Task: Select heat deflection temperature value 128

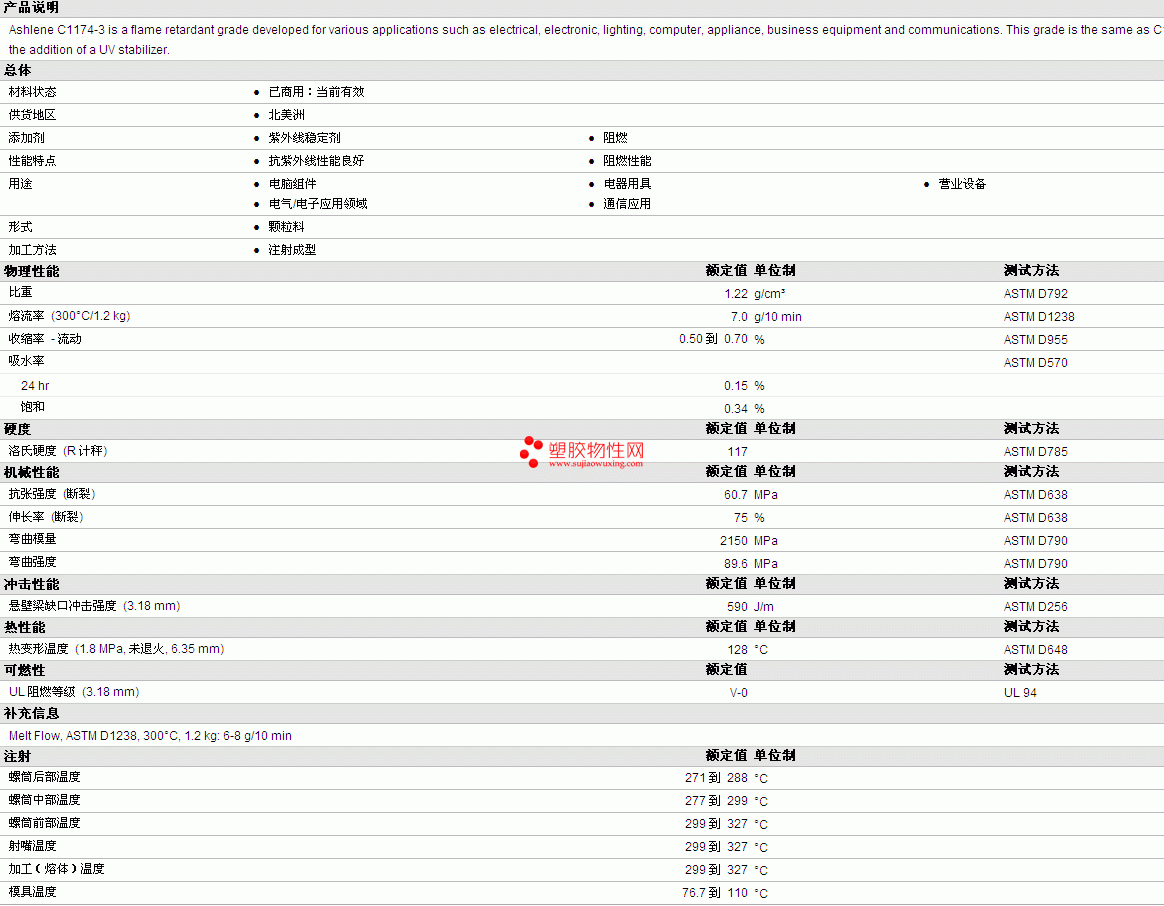Action: [x=737, y=650]
